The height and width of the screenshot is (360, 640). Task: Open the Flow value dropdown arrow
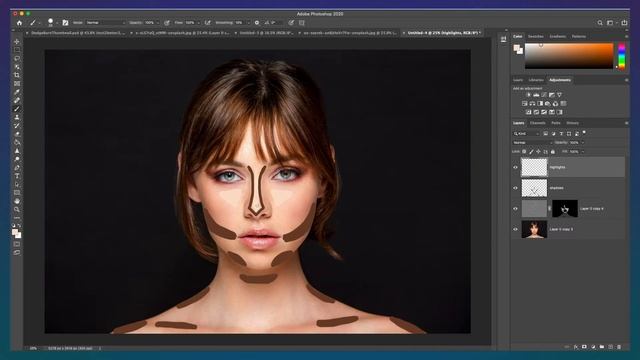coord(198,23)
